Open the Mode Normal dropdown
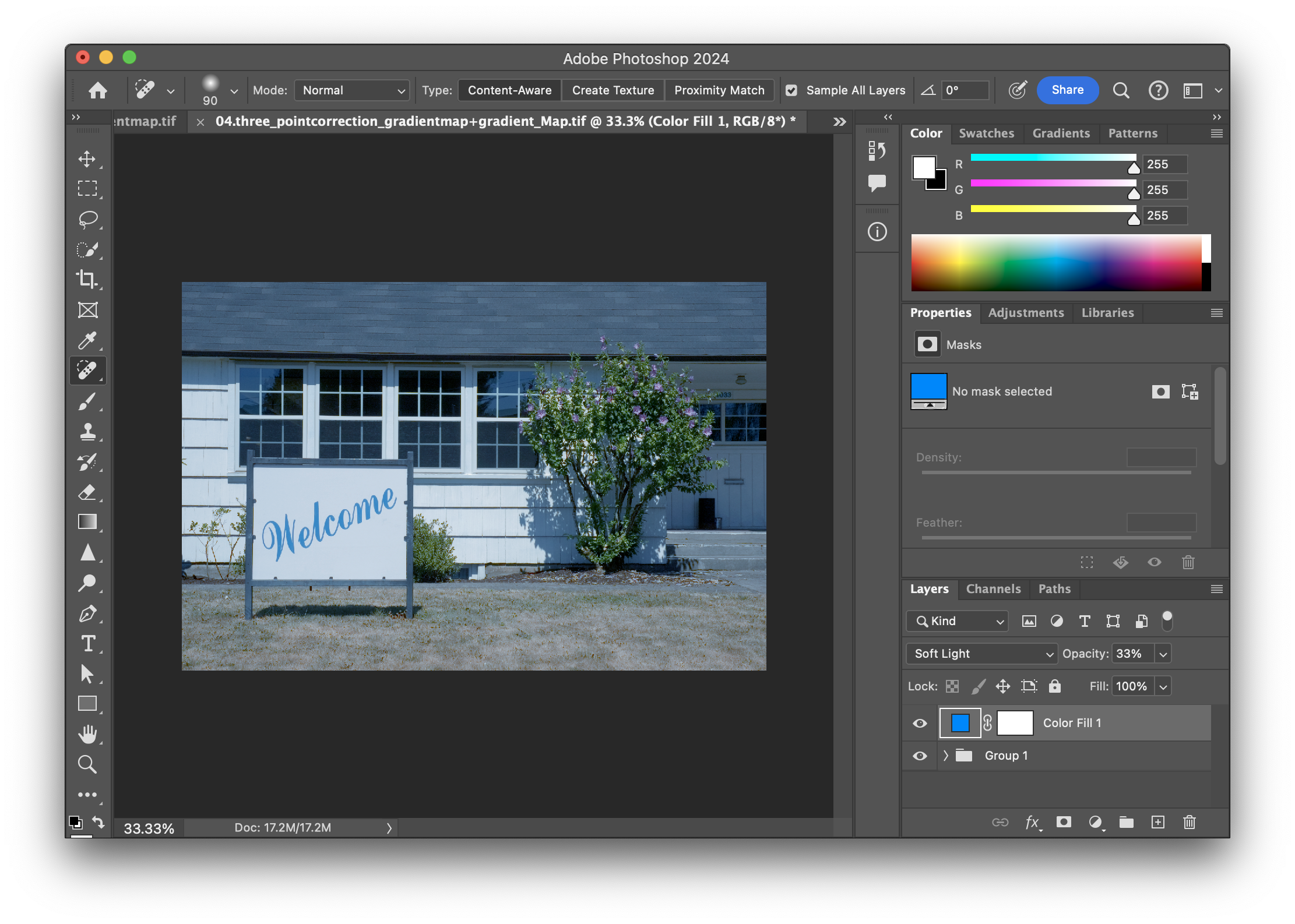This screenshot has width=1295, height=924. (x=352, y=90)
